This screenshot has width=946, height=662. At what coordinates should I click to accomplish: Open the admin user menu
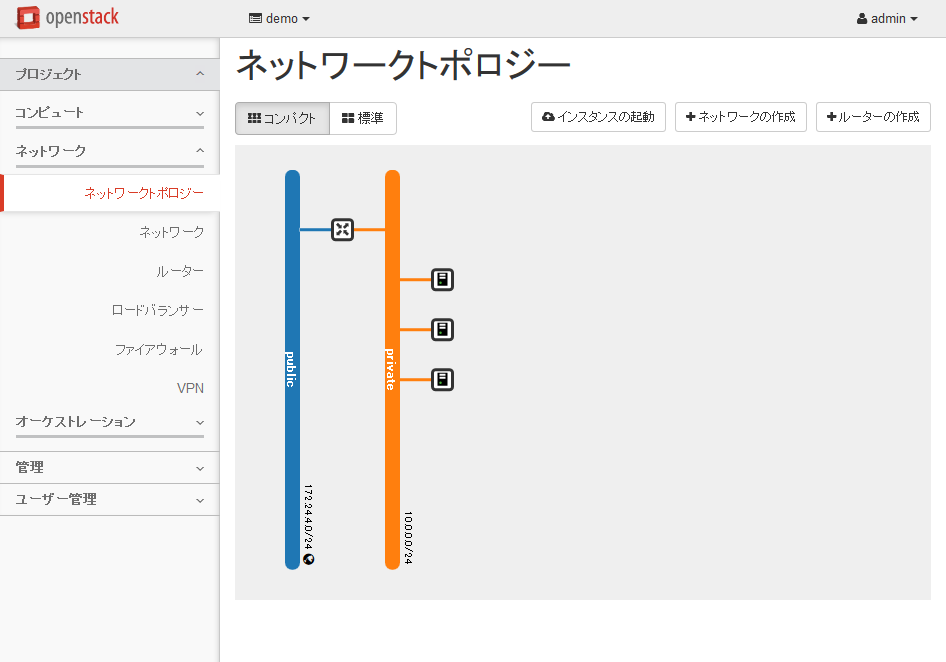[x=887, y=19]
